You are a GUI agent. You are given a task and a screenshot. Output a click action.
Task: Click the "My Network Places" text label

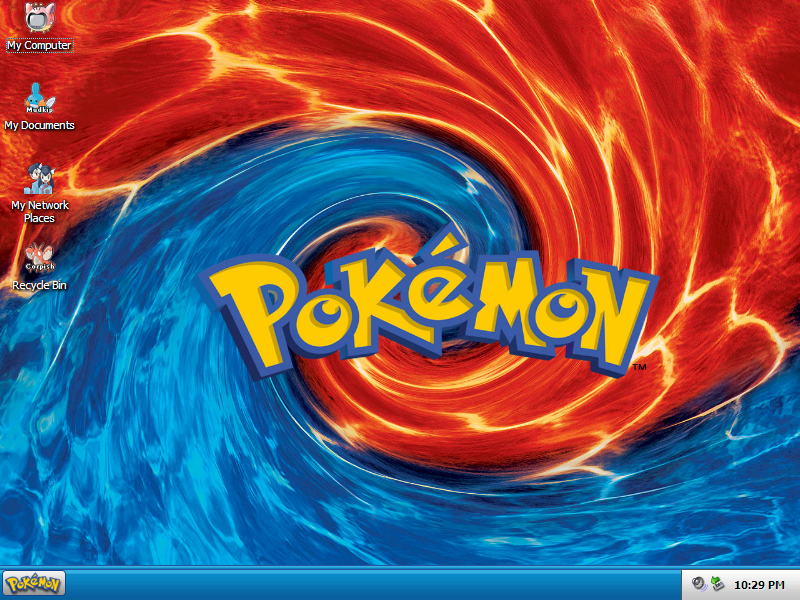click(40, 212)
